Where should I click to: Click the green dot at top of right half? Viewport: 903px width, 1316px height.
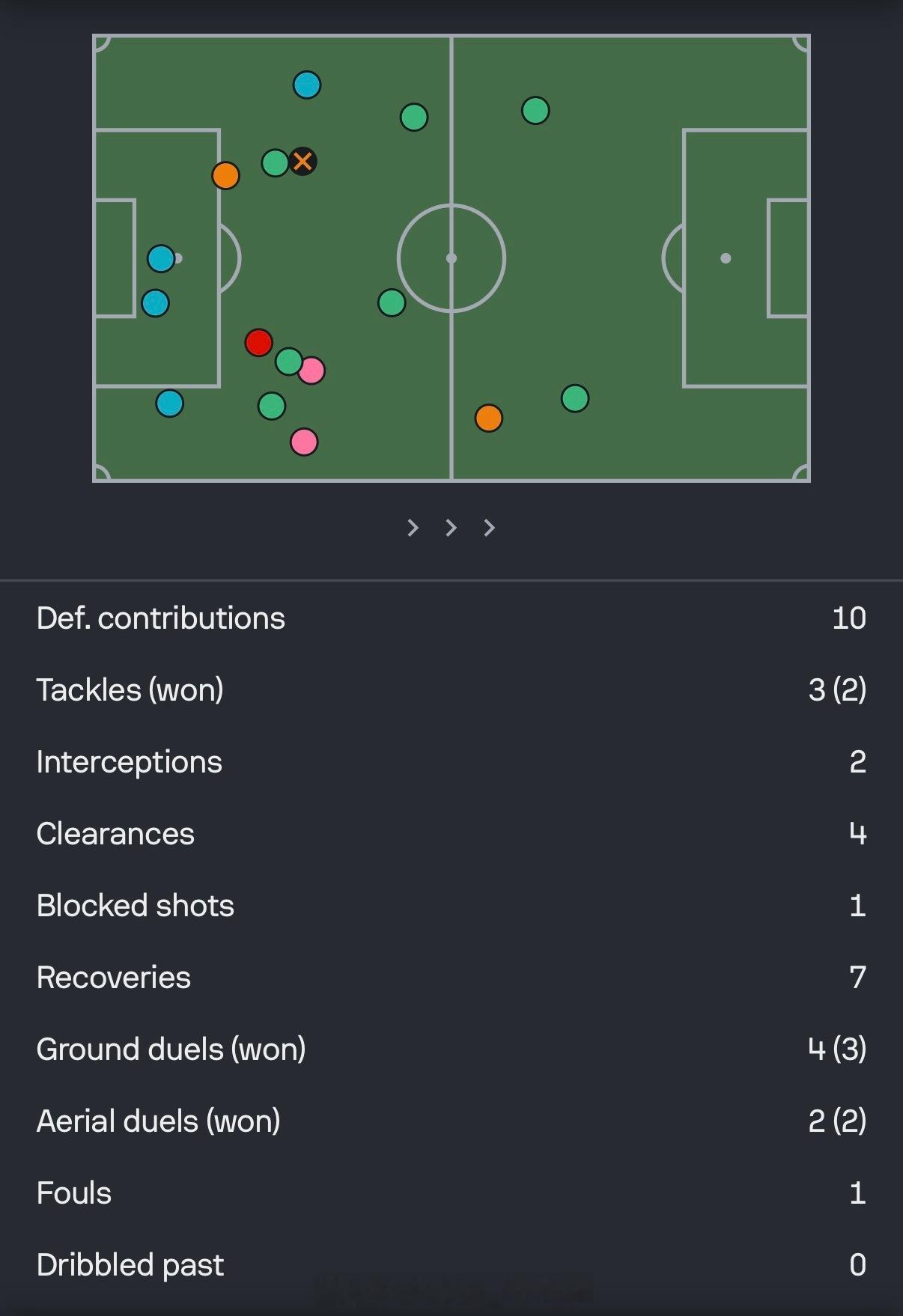(x=535, y=111)
